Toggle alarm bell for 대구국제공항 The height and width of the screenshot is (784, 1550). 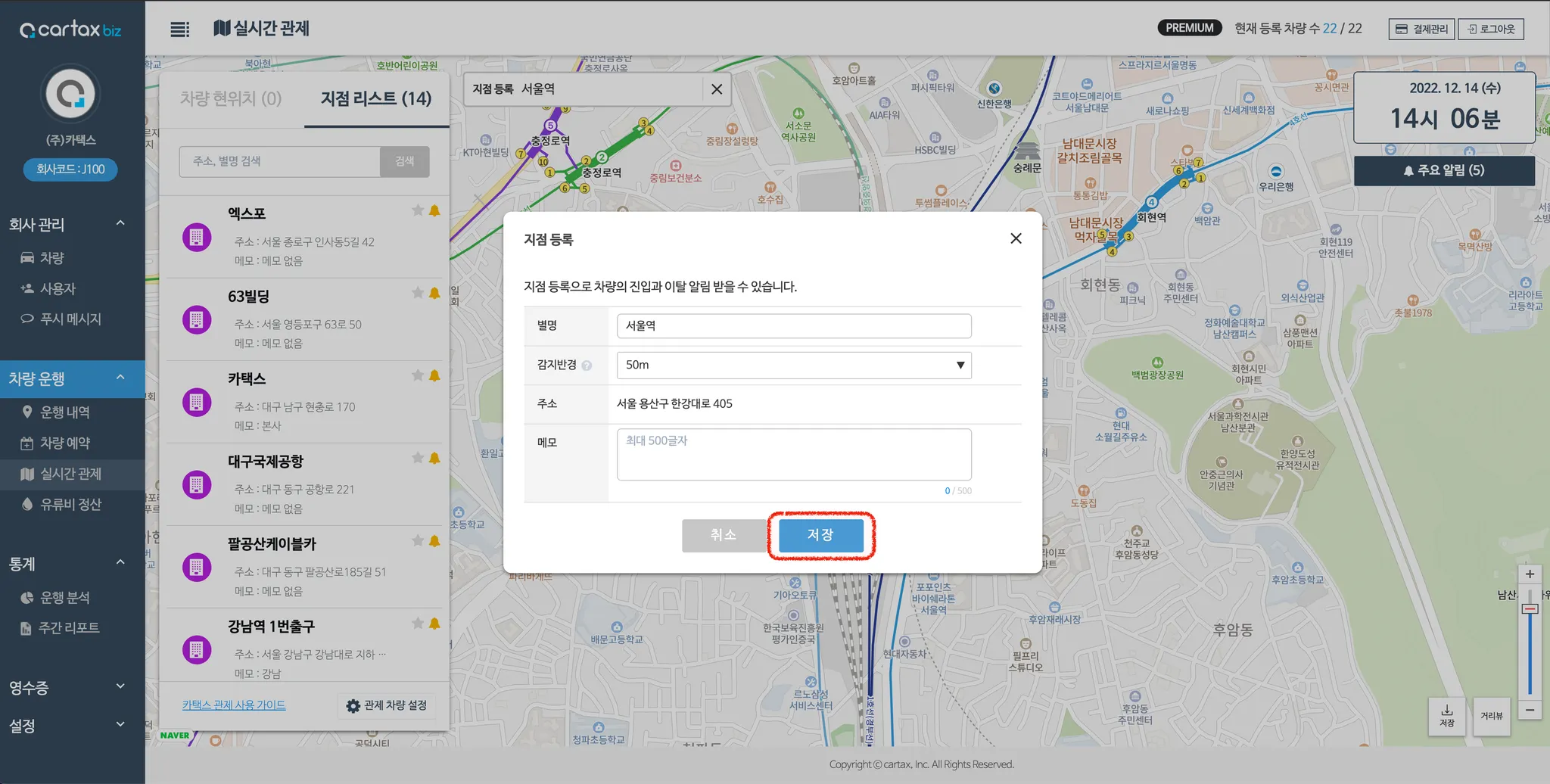click(x=434, y=458)
